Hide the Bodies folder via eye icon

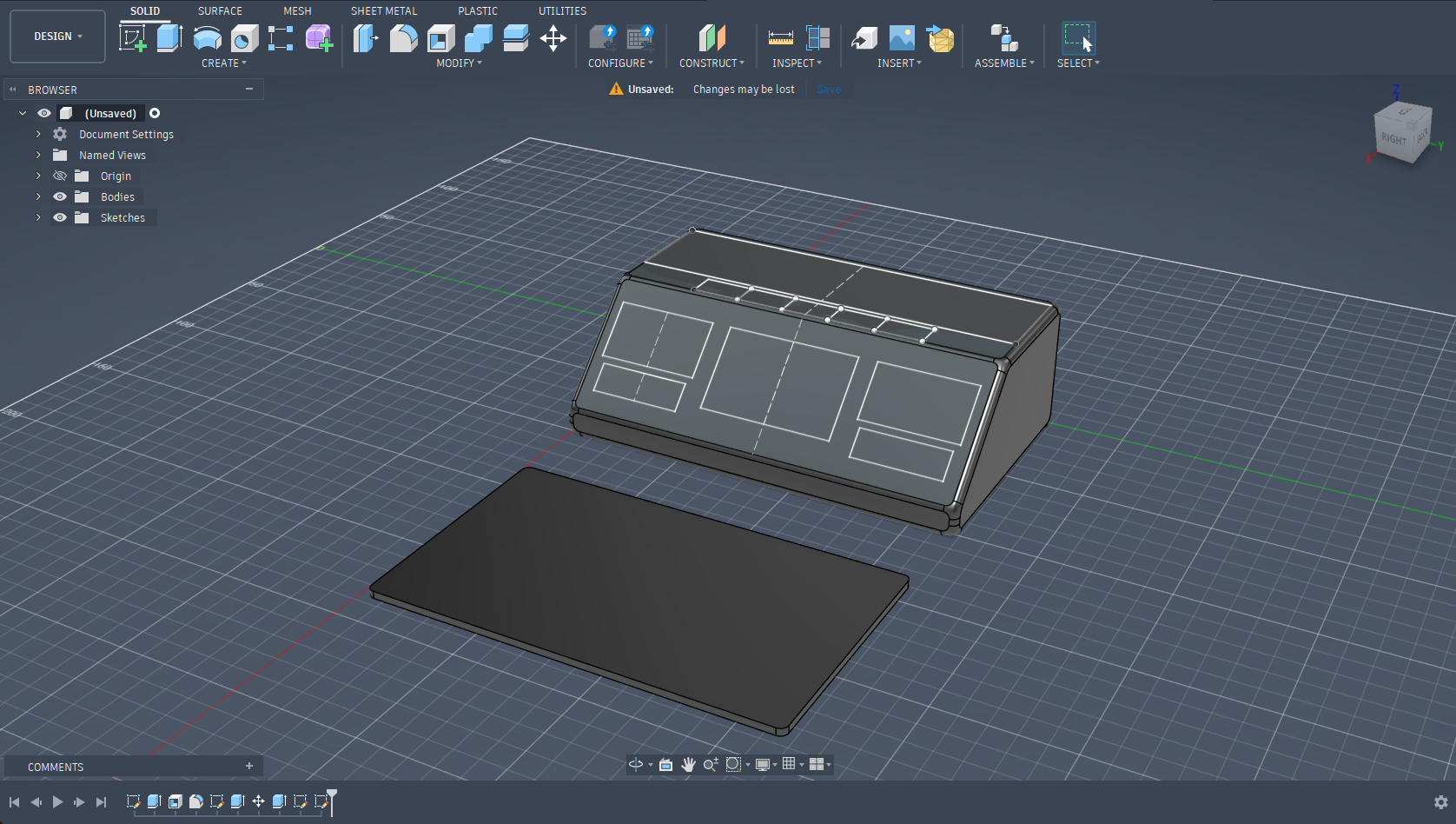(x=60, y=196)
